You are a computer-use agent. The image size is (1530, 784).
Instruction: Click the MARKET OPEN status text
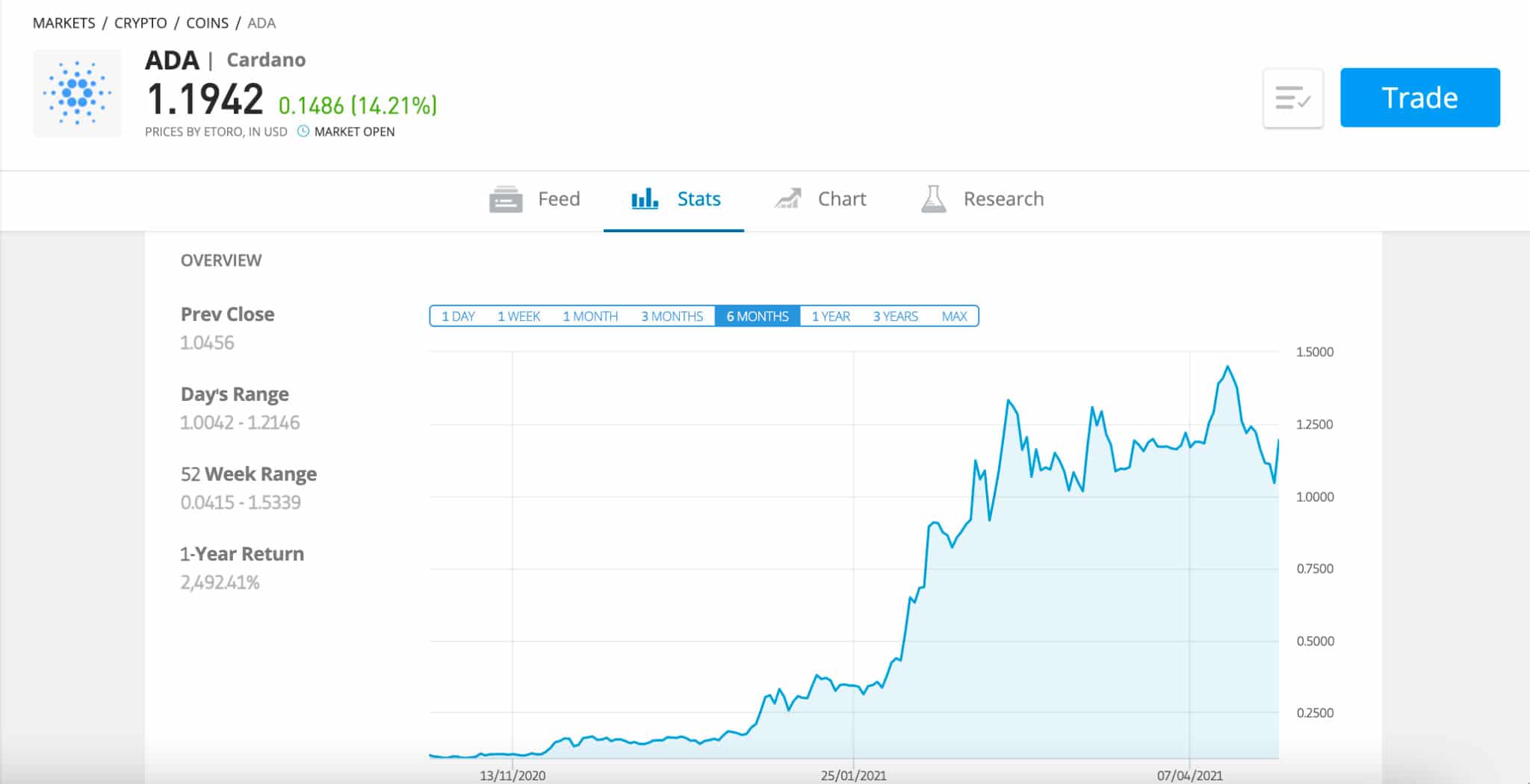click(354, 131)
